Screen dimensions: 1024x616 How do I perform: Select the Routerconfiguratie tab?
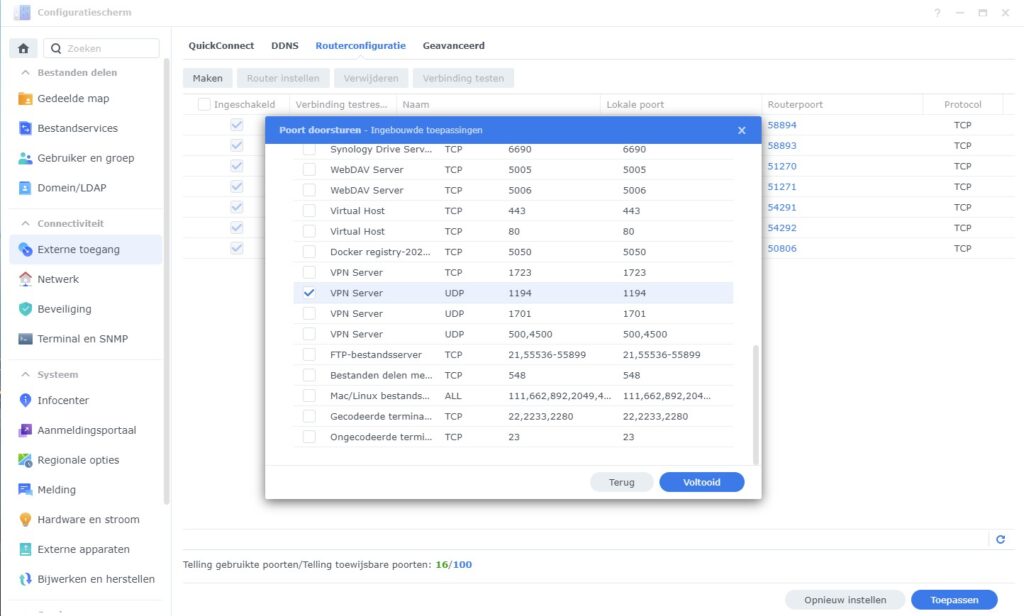[x=360, y=46]
